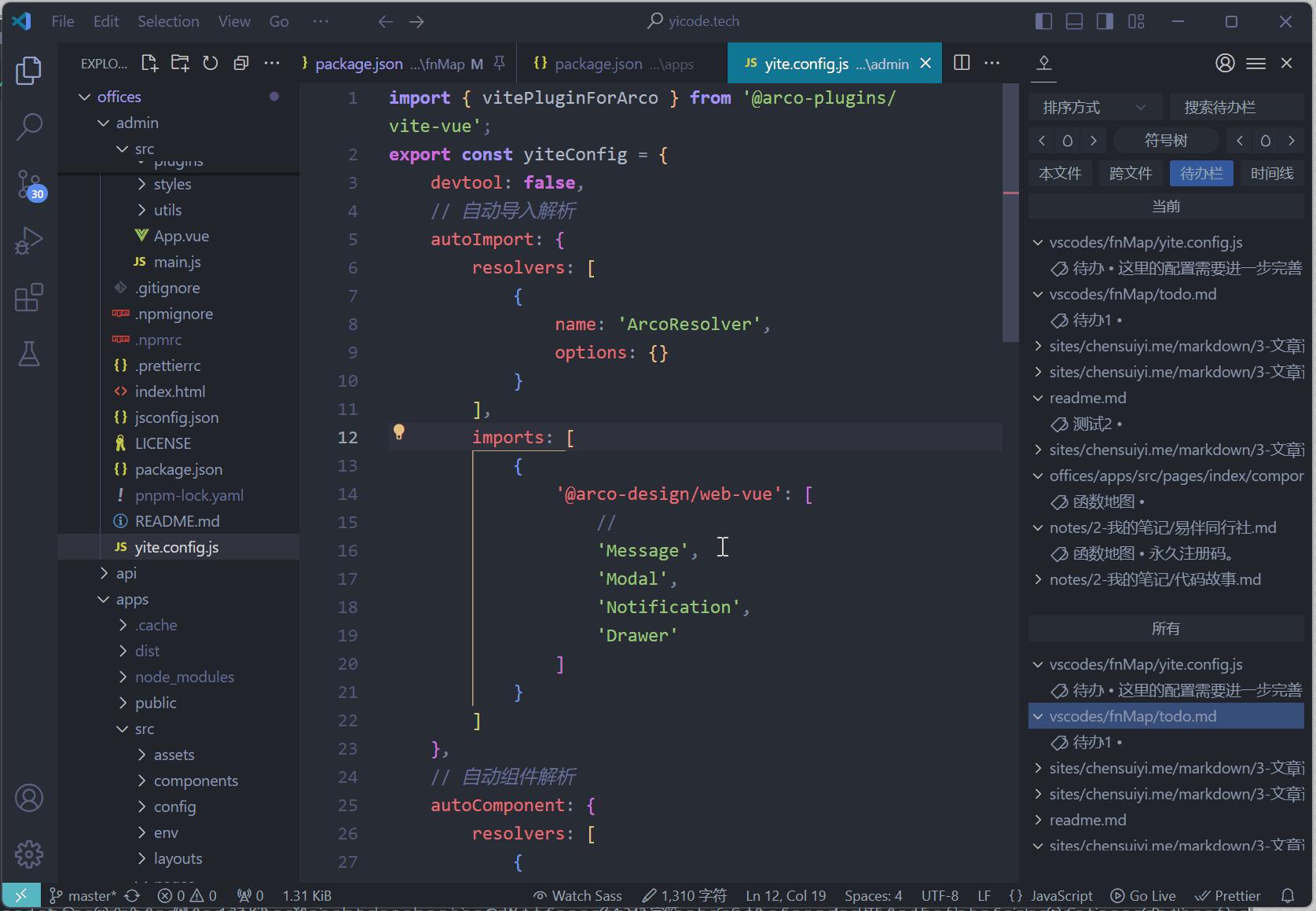Open the Run and Debug view
Screen dimensions: 1316x911
(x=29, y=241)
